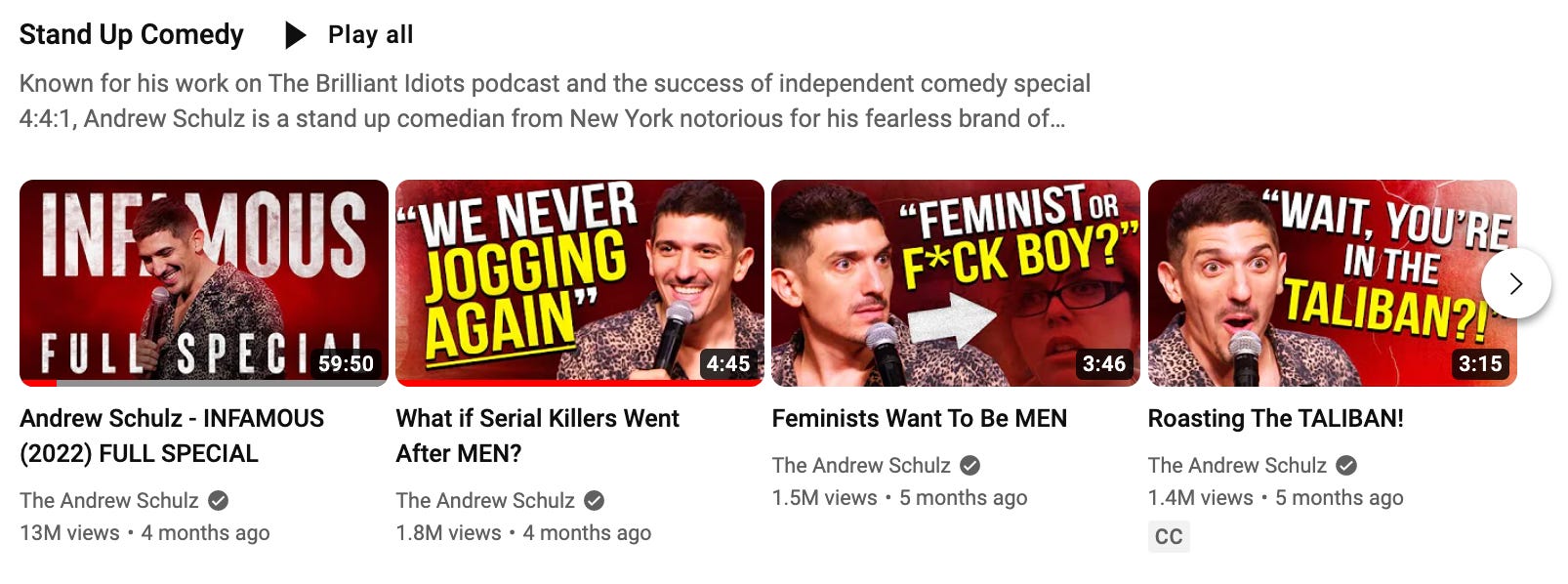Image resolution: width=1568 pixels, height=584 pixels.
Task: Open the Feminist or F*ck Boy thumbnail
Action: tap(956, 283)
